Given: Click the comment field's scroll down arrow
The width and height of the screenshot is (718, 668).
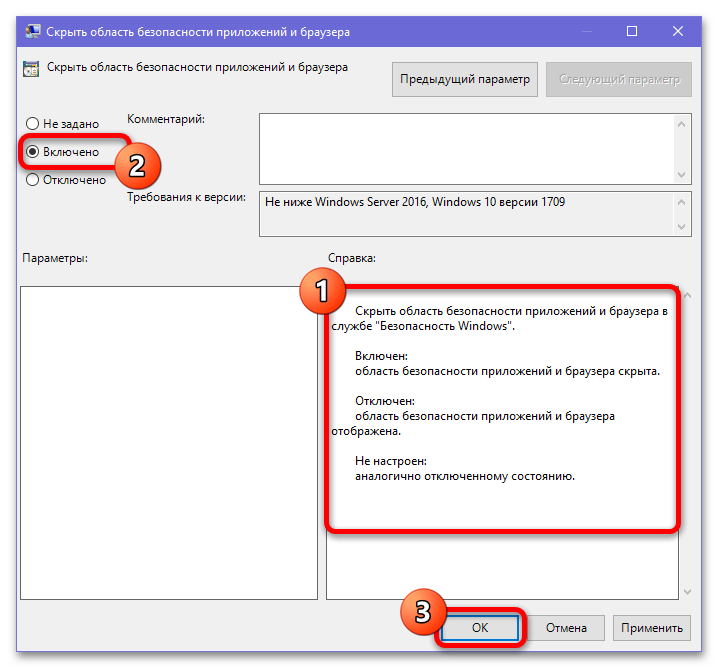Looking at the screenshot, I should click(x=681, y=175).
